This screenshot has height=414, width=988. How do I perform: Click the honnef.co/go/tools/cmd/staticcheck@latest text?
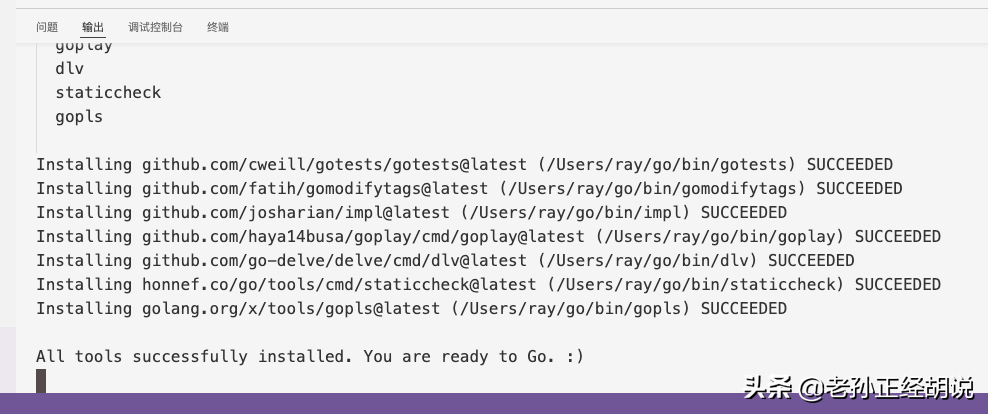pyautogui.click(x=339, y=285)
